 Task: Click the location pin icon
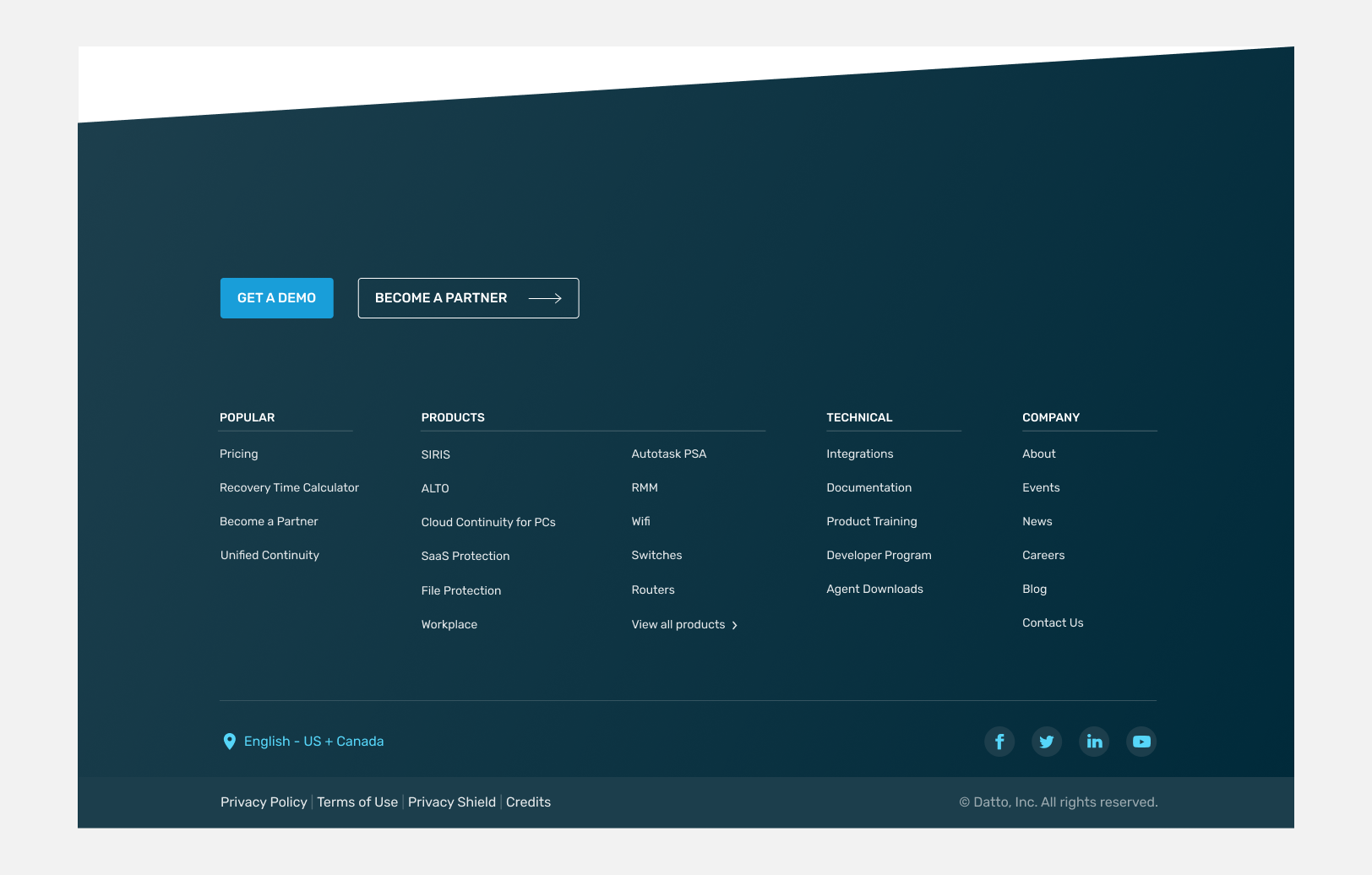(229, 742)
